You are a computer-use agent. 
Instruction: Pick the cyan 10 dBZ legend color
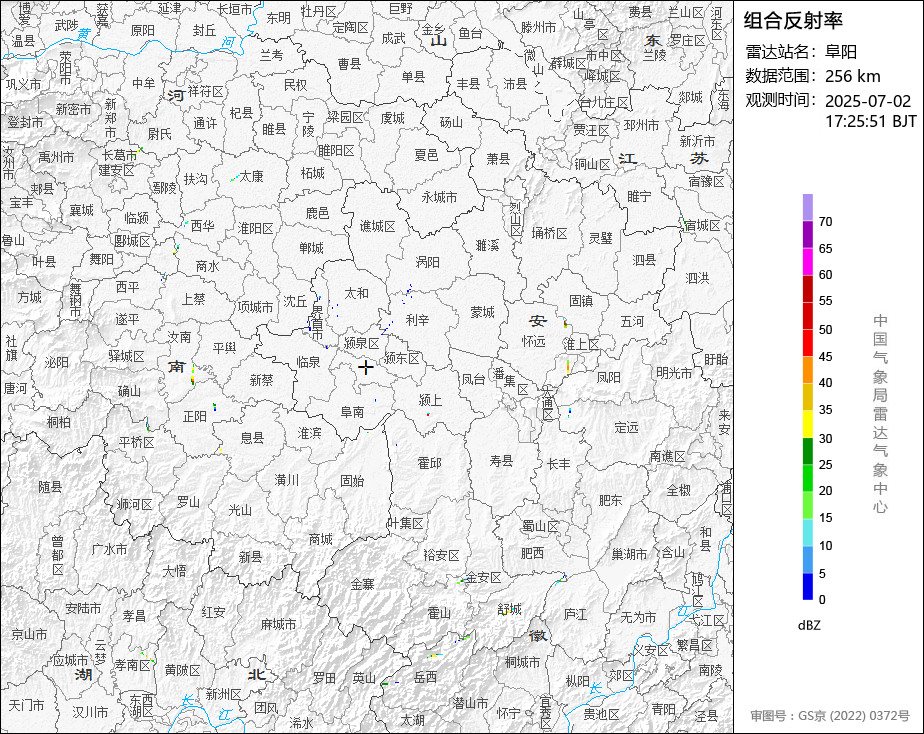click(x=808, y=533)
